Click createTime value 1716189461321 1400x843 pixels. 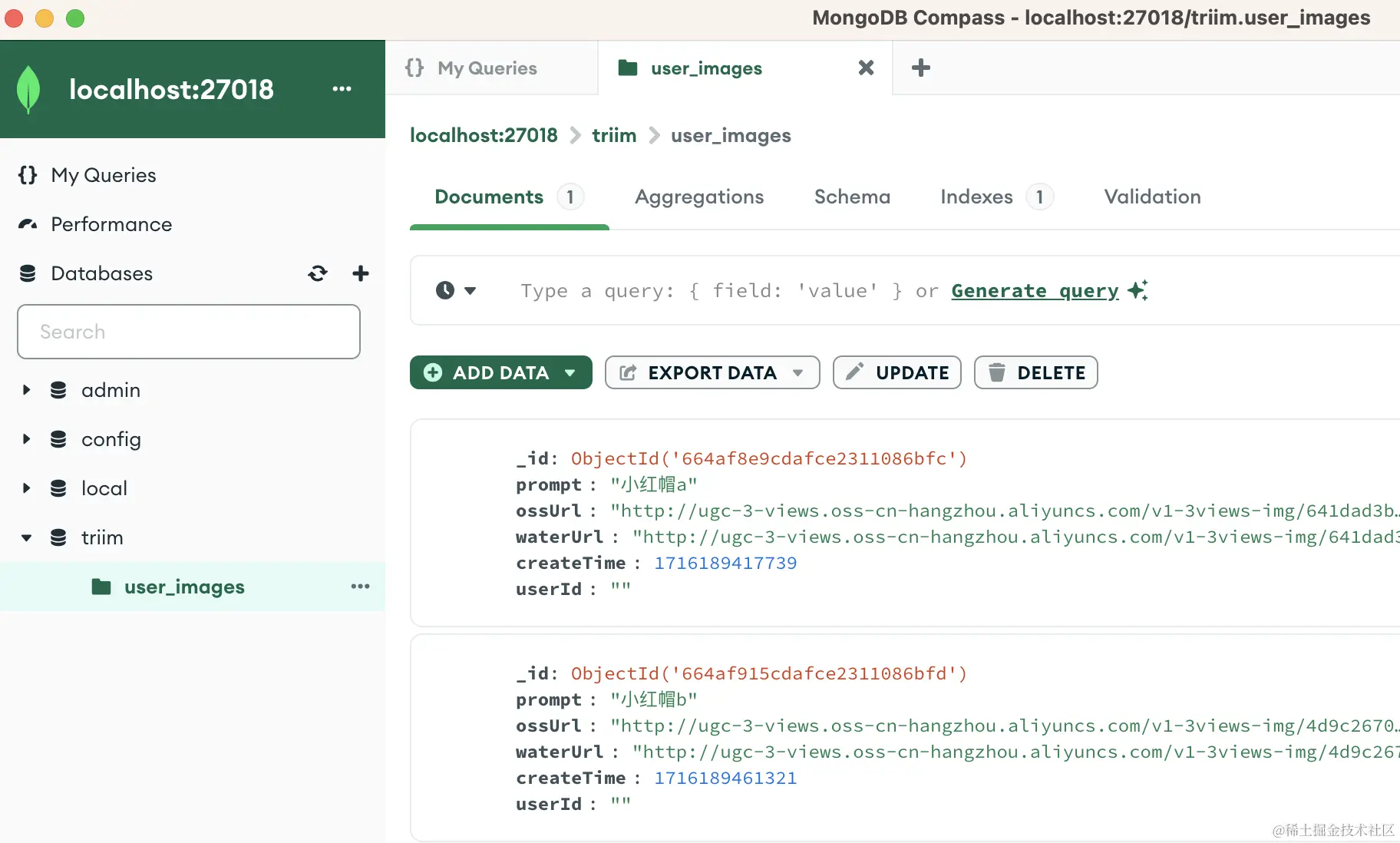pos(725,778)
